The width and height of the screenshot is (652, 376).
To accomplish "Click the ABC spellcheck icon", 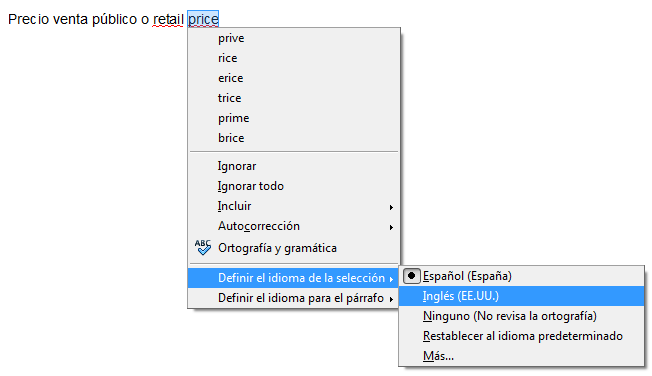I will coord(203,247).
